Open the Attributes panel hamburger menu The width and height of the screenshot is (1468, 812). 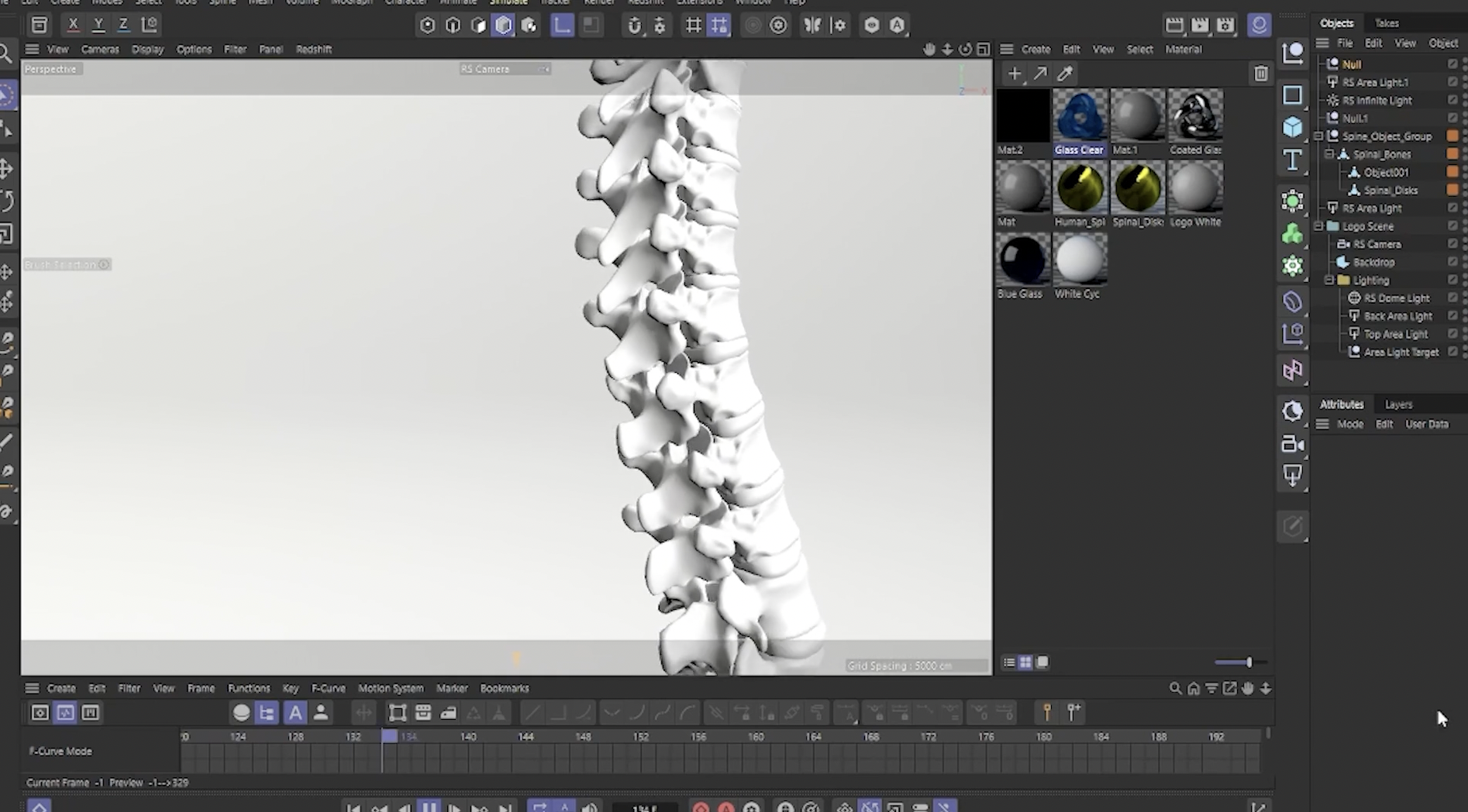(1322, 424)
